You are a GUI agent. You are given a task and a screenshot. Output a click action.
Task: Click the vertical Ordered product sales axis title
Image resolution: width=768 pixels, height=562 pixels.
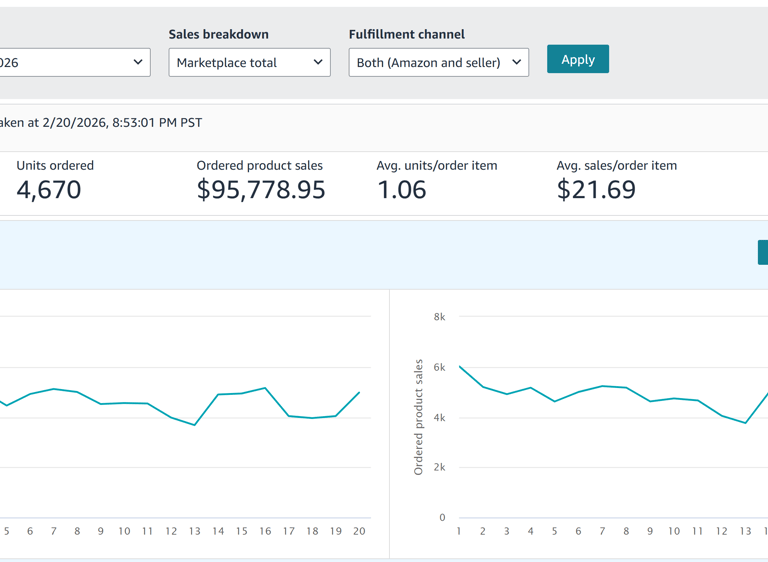(419, 417)
